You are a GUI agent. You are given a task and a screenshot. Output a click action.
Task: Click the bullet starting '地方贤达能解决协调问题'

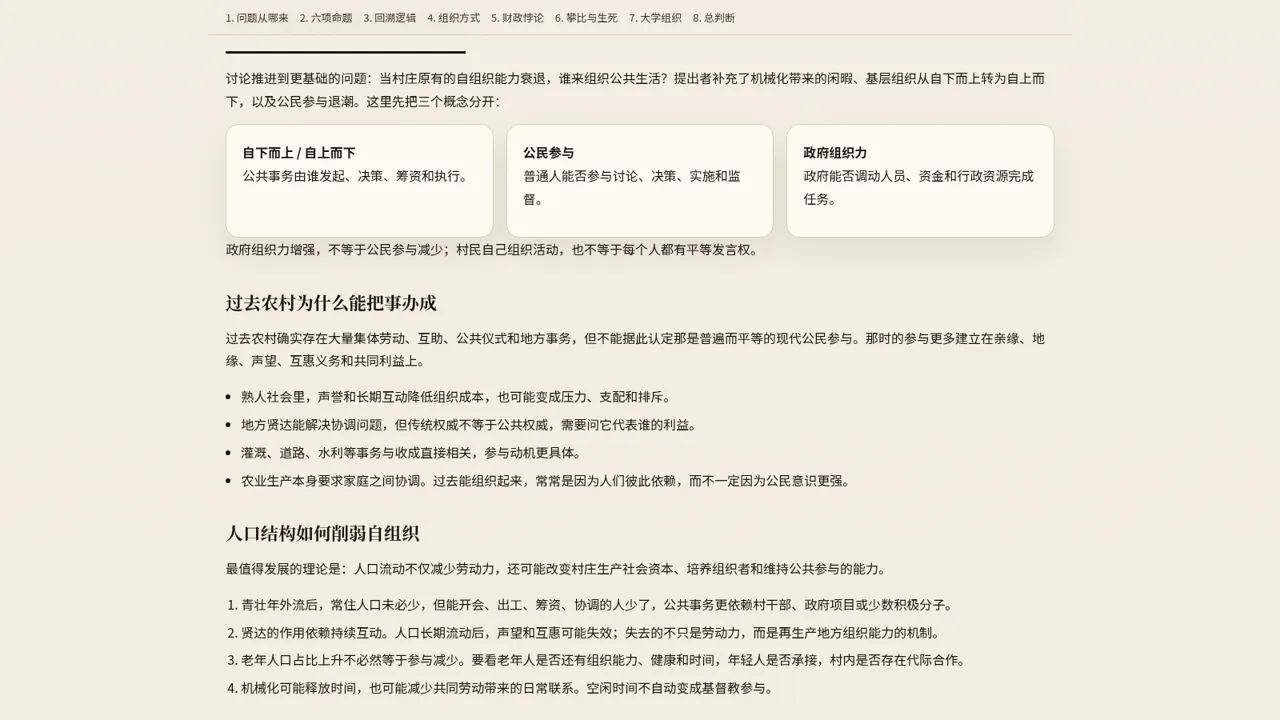(470, 425)
